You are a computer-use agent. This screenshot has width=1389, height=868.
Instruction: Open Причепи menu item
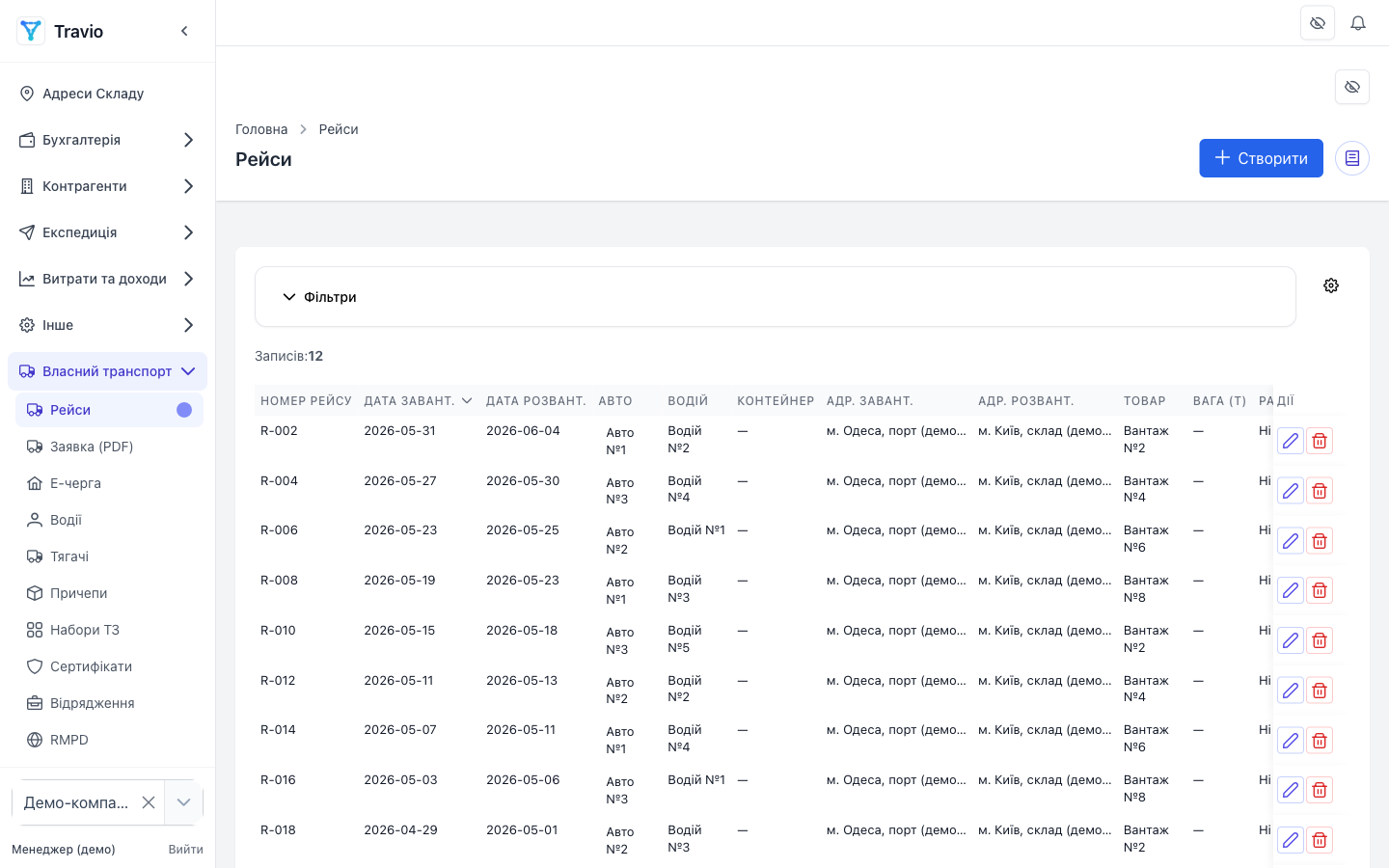click(x=109, y=593)
